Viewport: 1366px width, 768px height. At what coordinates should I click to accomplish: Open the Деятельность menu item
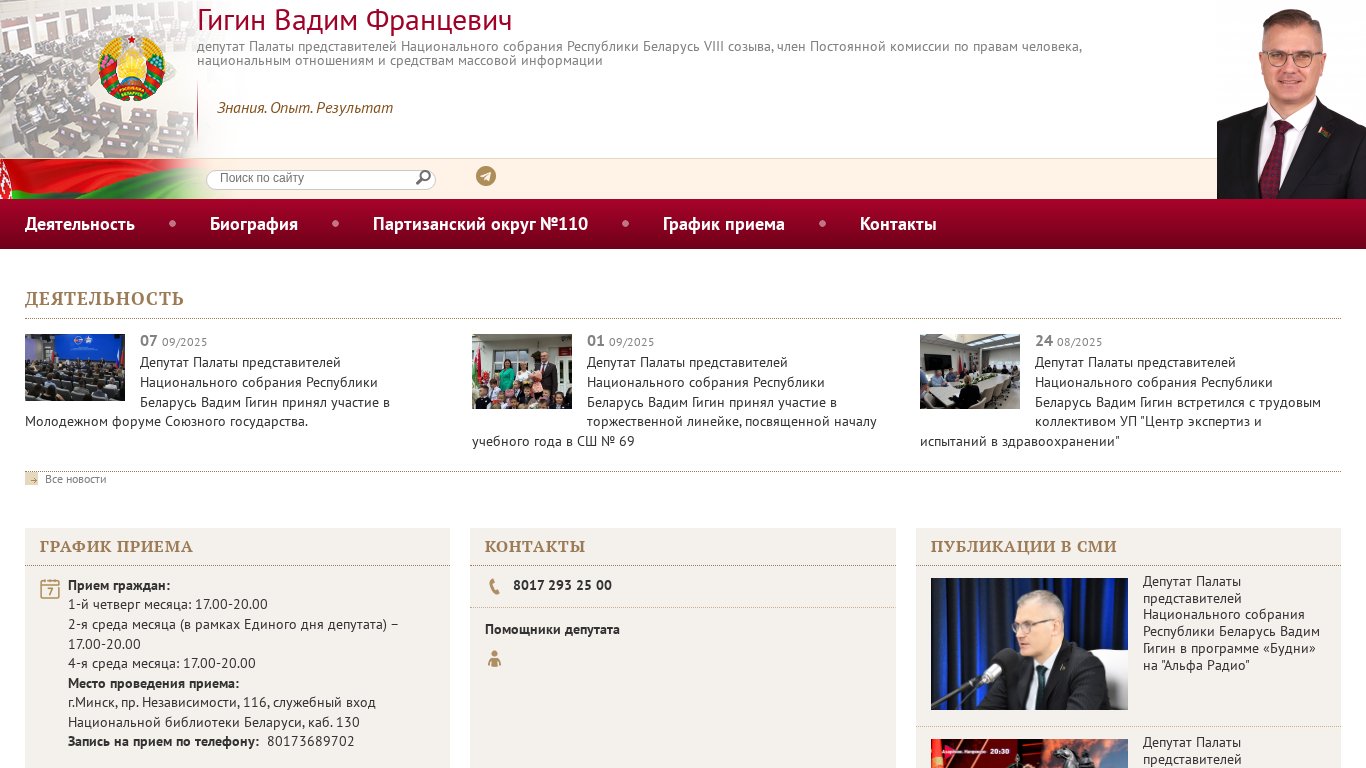80,224
